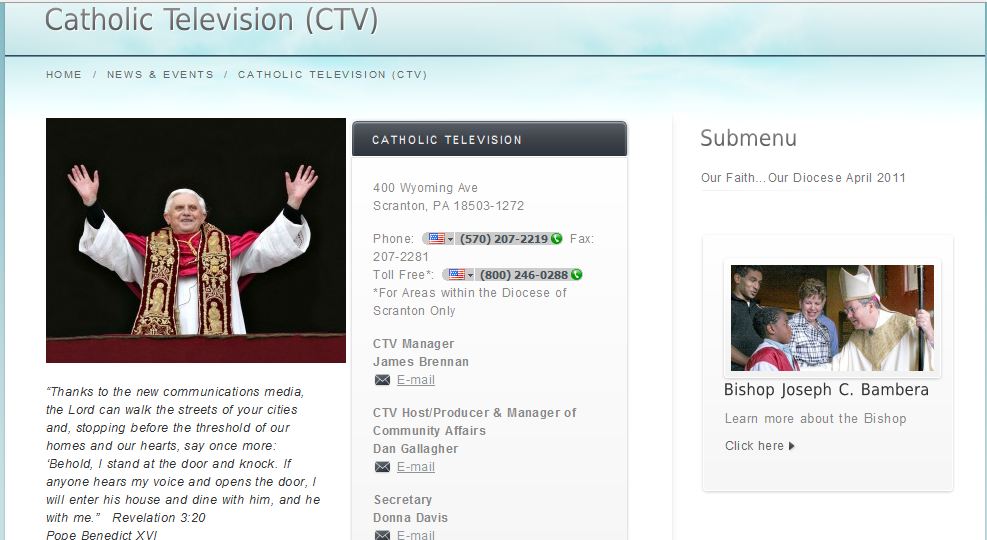Open the E-mail link for Dan Gallagher
This screenshot has width=987, height=540.
point(415,466)
